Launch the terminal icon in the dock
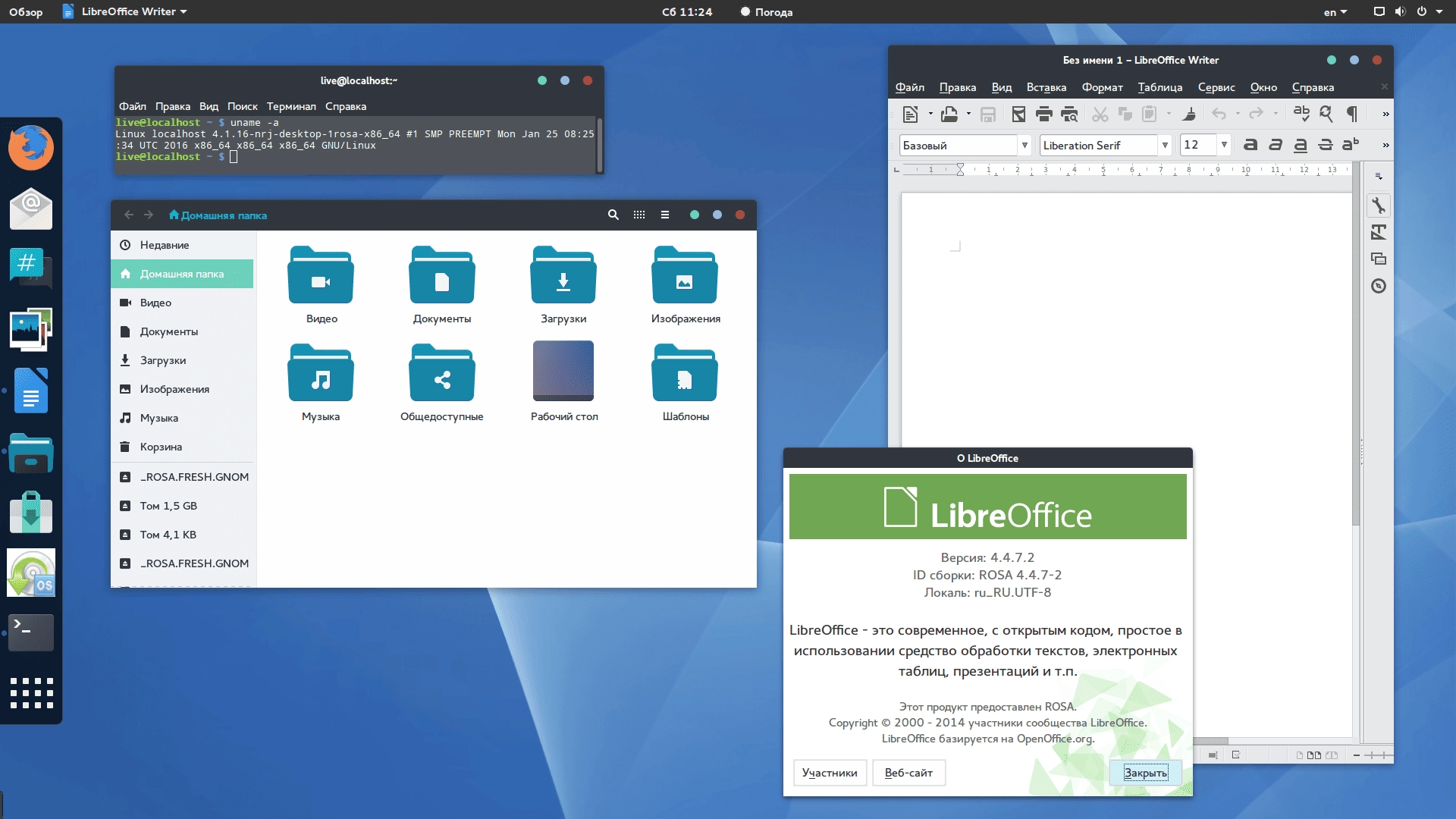This screenshot has width=1456, height=819. [x=31, y=632]
